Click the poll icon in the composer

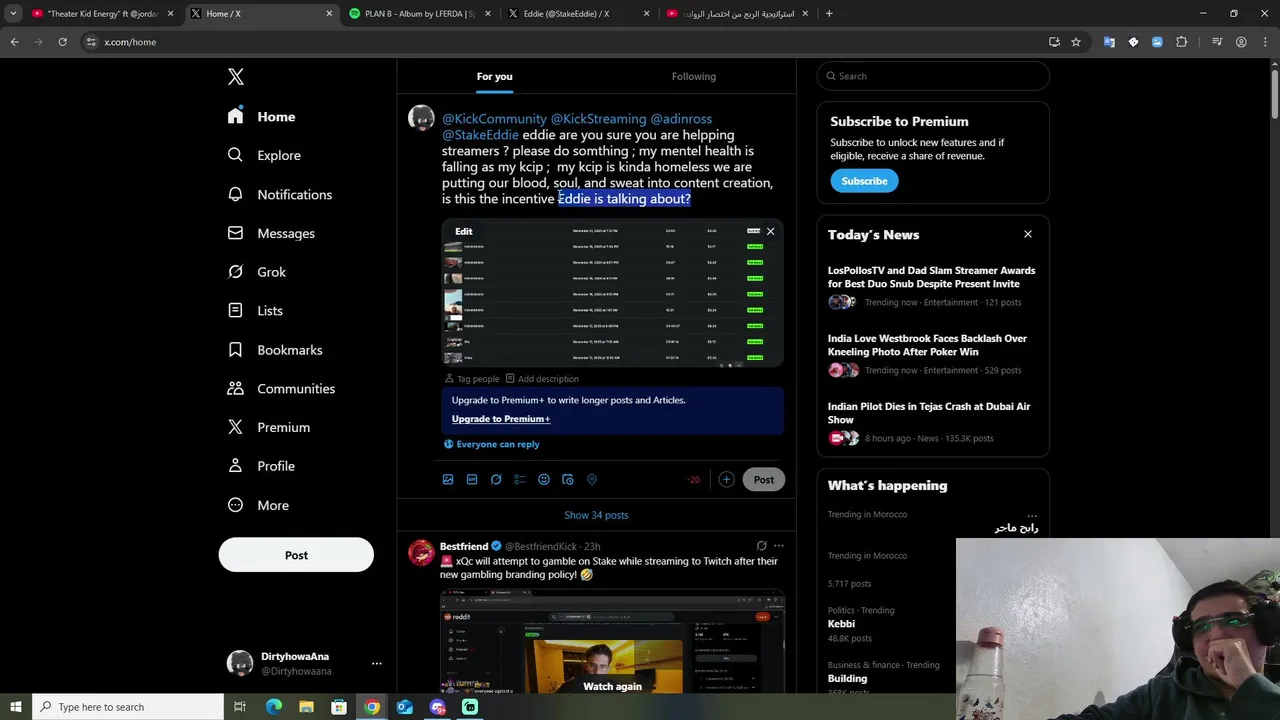pos(520,480)
